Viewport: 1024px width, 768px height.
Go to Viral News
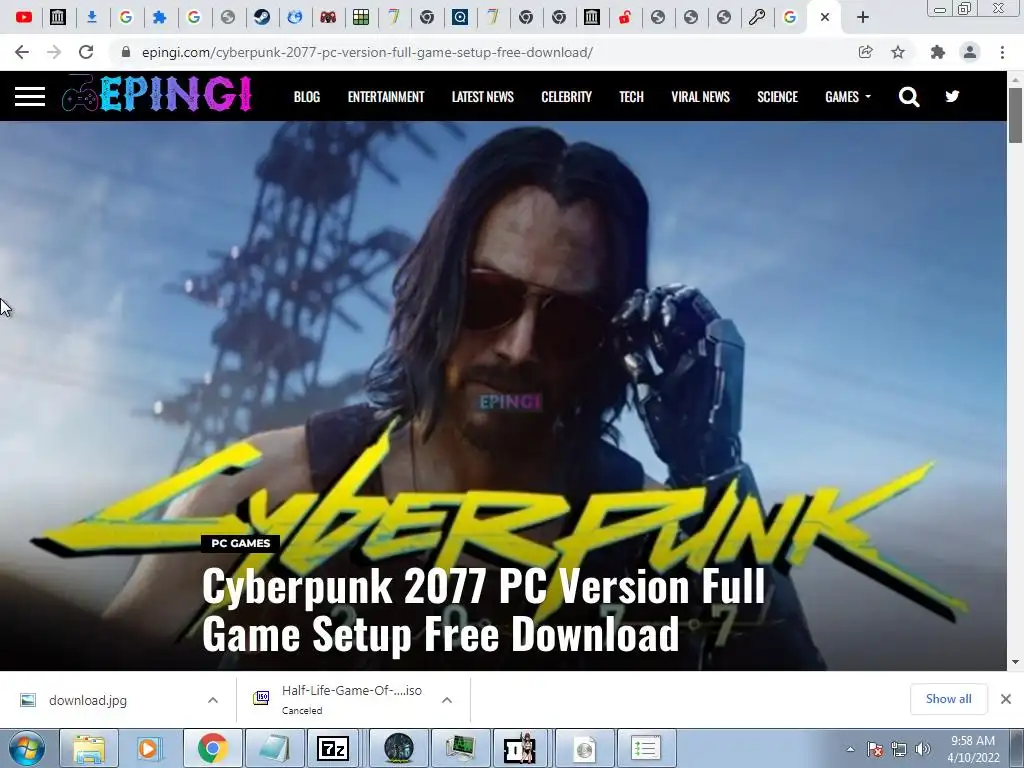click(x=700, y=97)
